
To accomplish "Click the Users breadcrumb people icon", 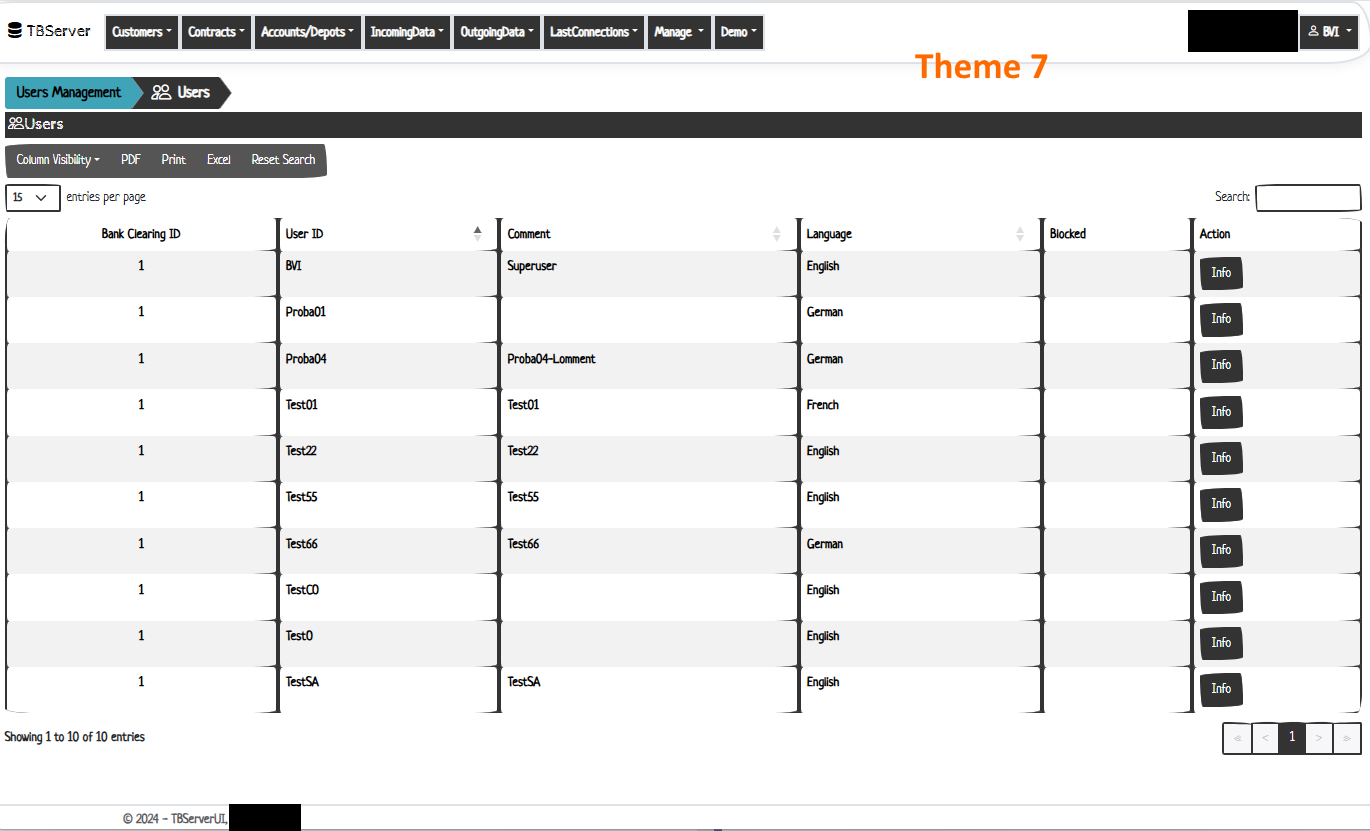I will point(161,93).
